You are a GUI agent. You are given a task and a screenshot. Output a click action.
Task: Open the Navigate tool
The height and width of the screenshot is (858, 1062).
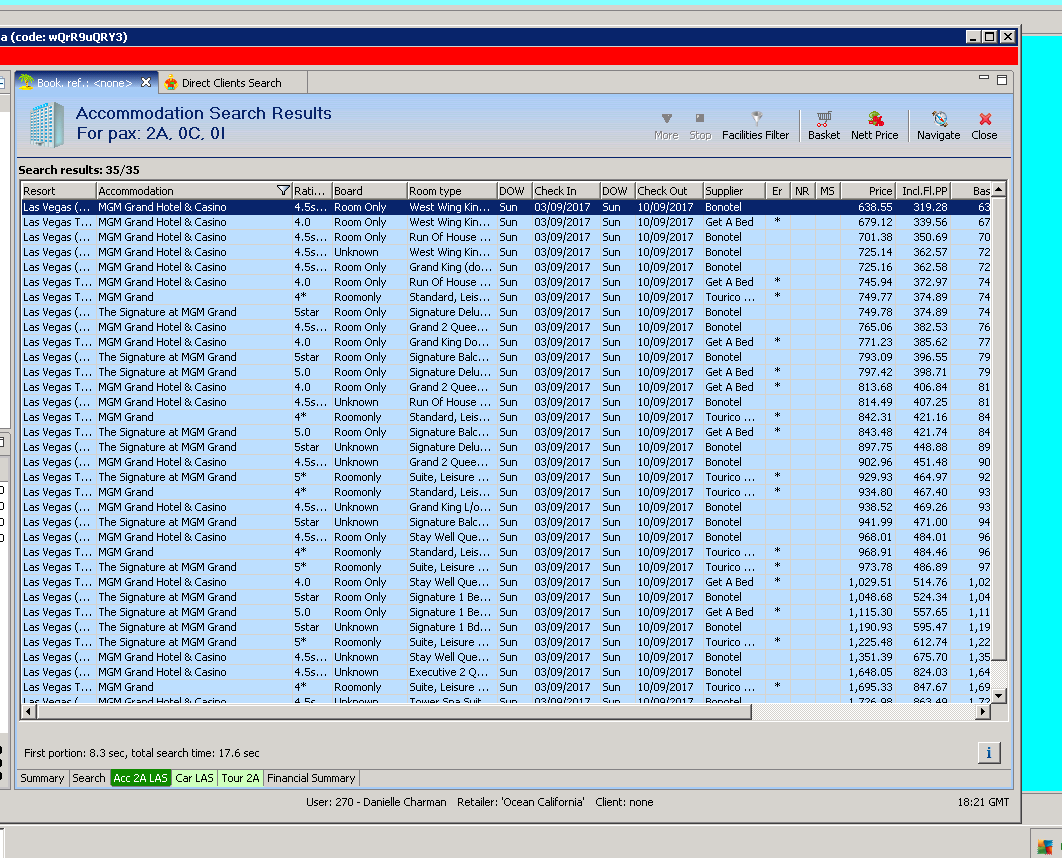point(938,126)
